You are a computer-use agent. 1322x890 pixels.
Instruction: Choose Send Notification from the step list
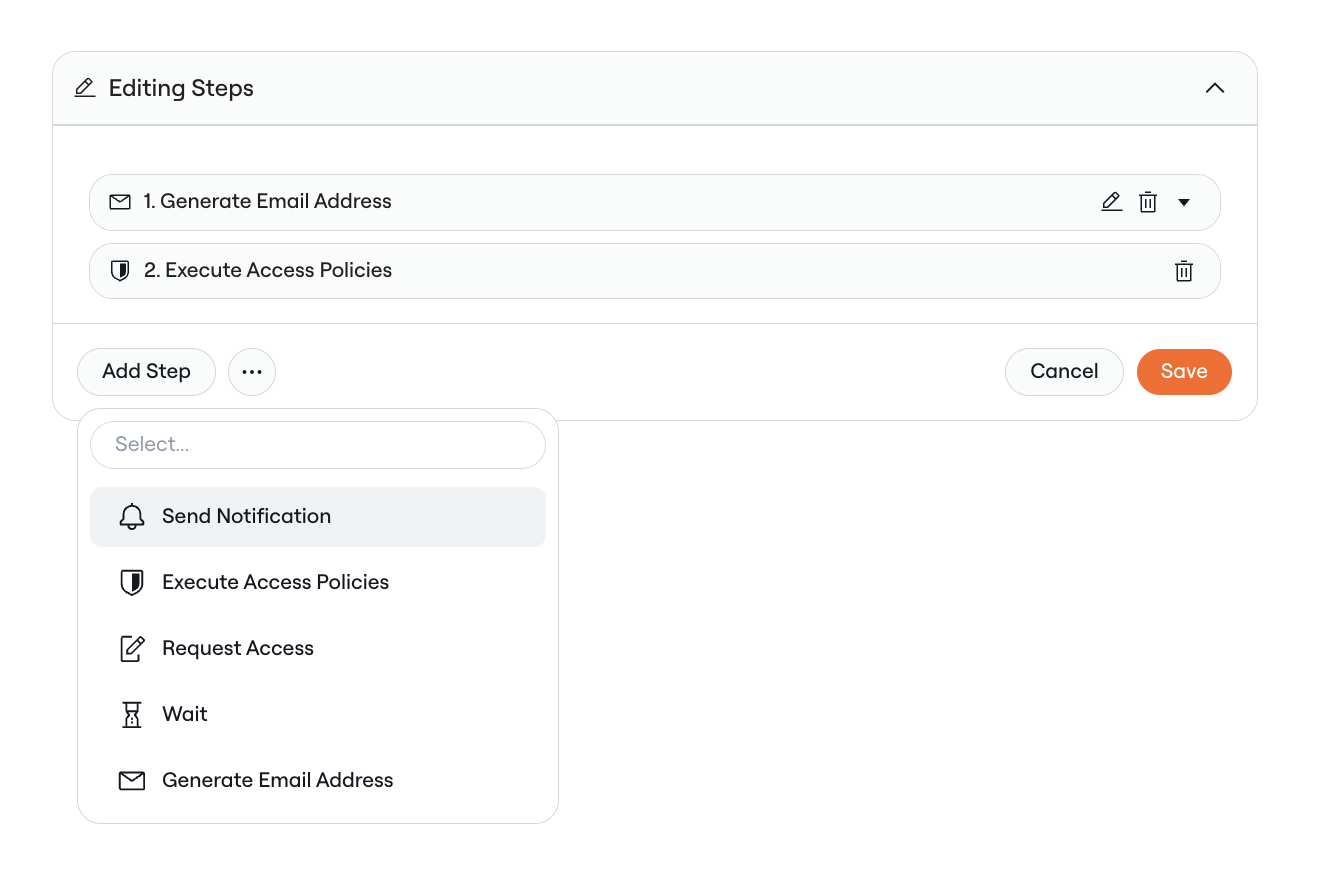[x=246, y=517]
